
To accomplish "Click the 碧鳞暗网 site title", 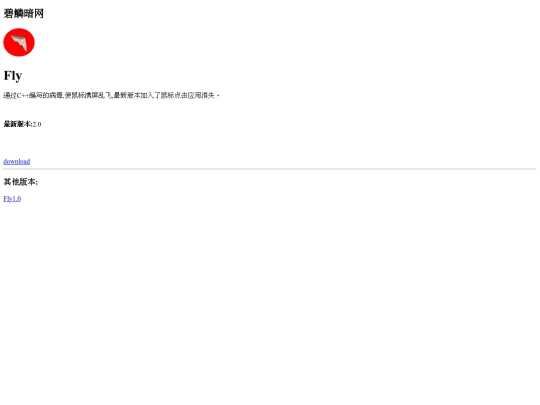I will pyautogui.click(x=23, y=13).
